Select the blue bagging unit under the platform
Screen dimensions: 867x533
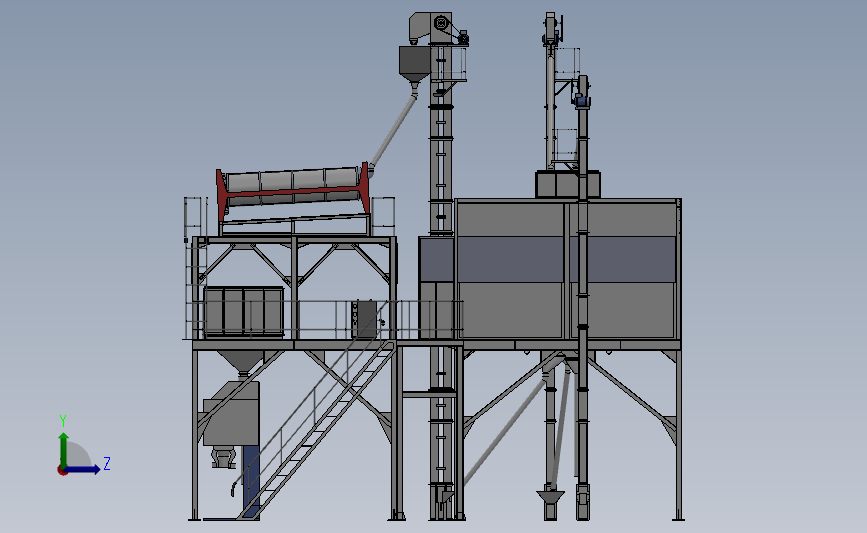[251, 481]
